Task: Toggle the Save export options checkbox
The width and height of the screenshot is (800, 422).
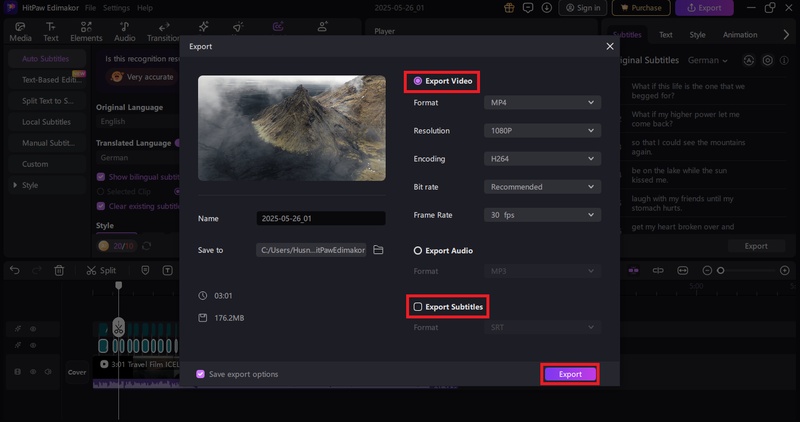Action: [201, 374]
